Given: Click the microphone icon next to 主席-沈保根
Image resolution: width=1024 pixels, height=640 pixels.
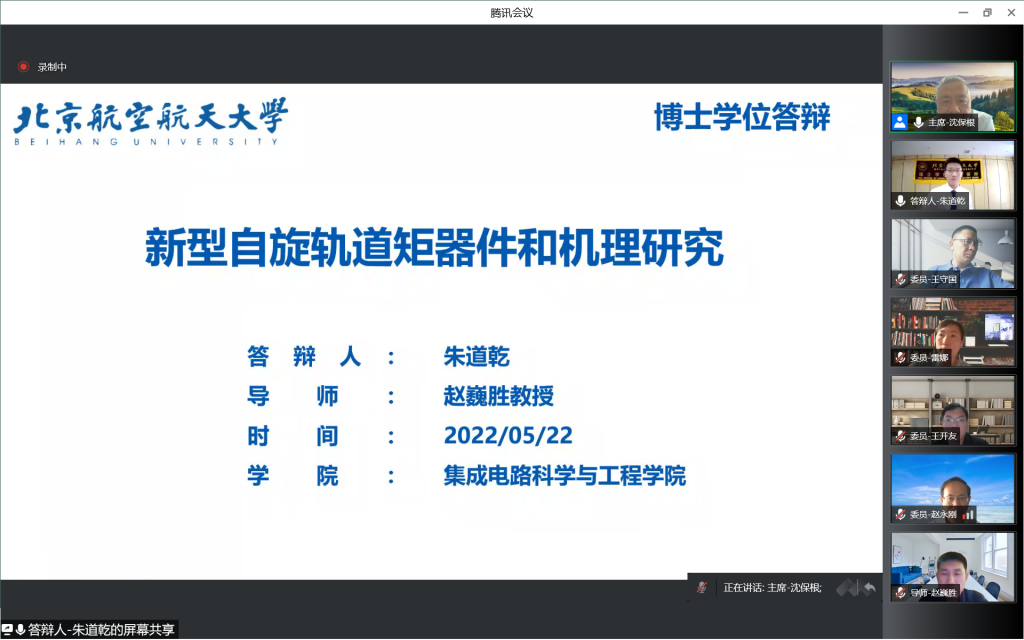Looking at the screenshot, I should 918,122.
